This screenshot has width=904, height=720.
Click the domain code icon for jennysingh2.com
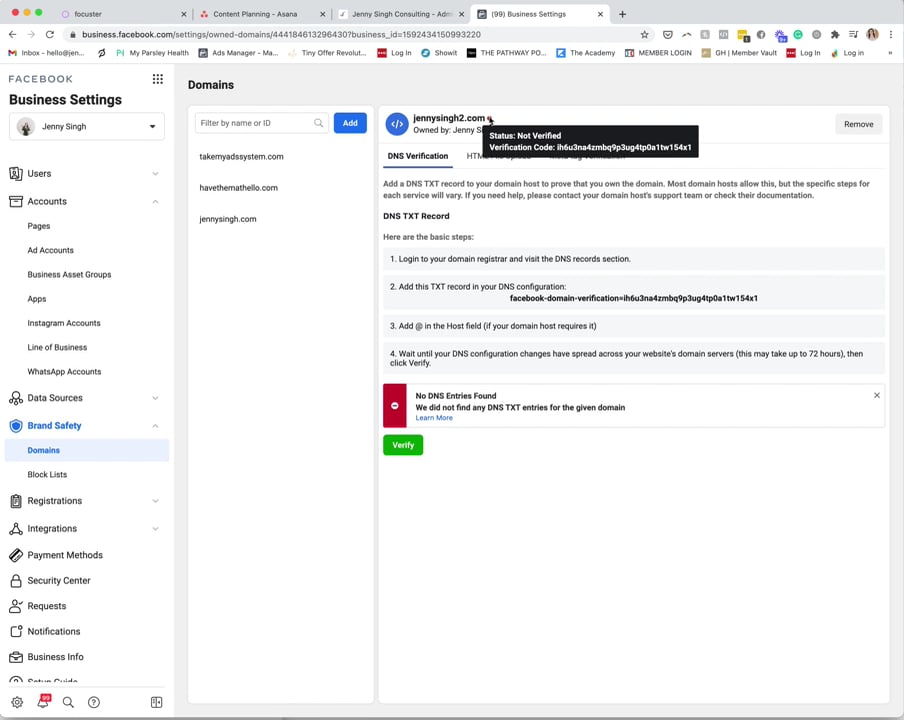pos(397,124)
